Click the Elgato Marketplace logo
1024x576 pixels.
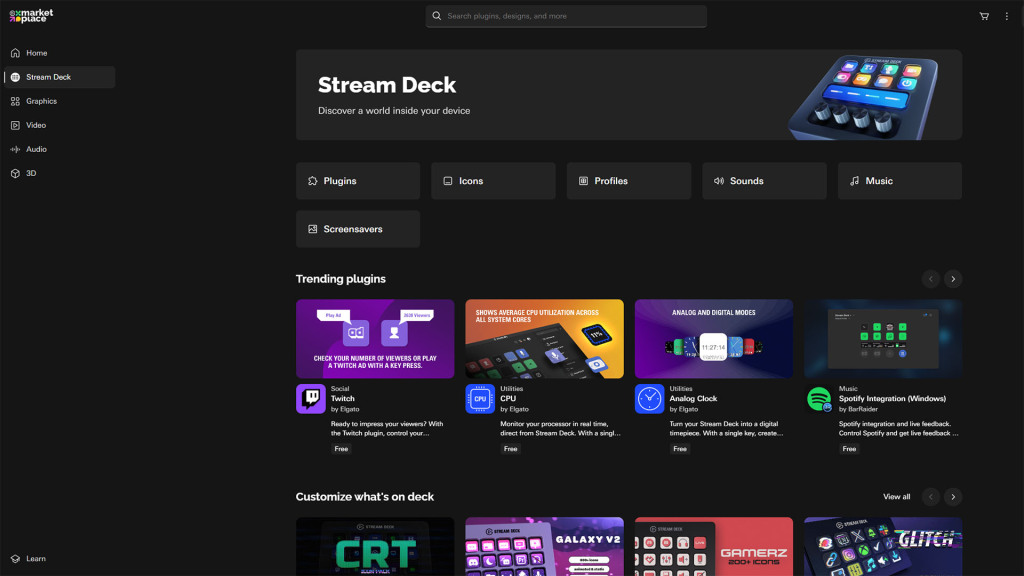pos(31,16)
